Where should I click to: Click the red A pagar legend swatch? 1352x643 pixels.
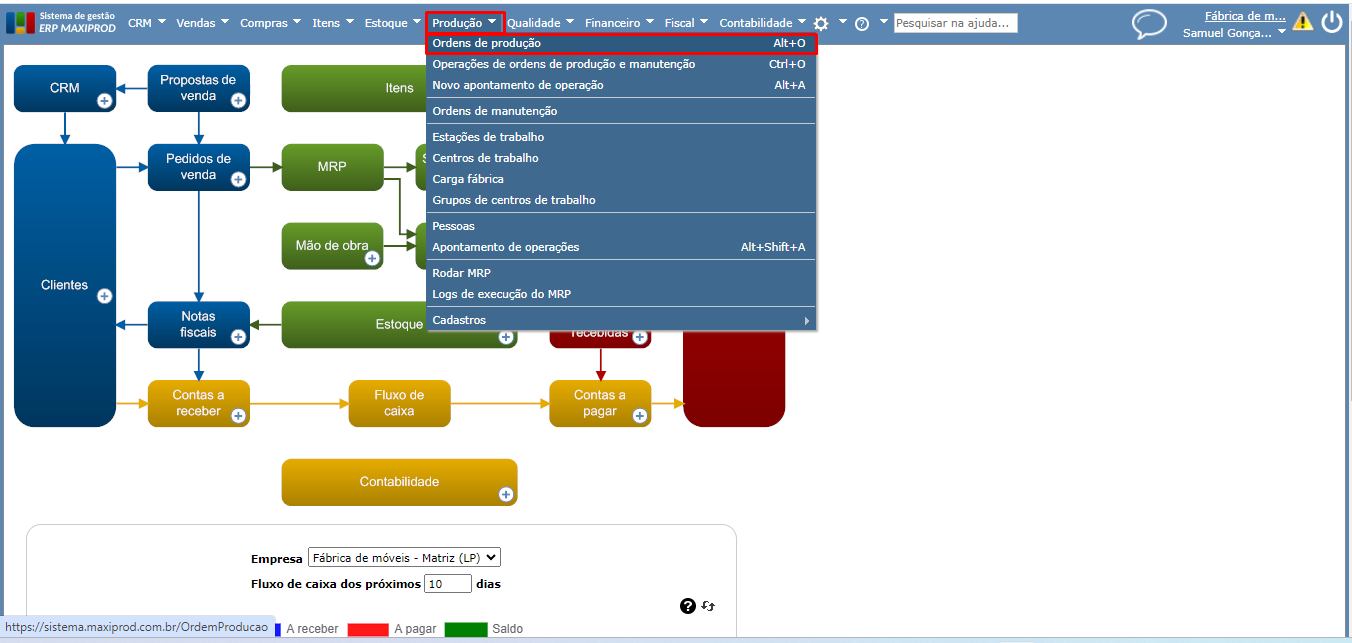click(x=367, y=629)
